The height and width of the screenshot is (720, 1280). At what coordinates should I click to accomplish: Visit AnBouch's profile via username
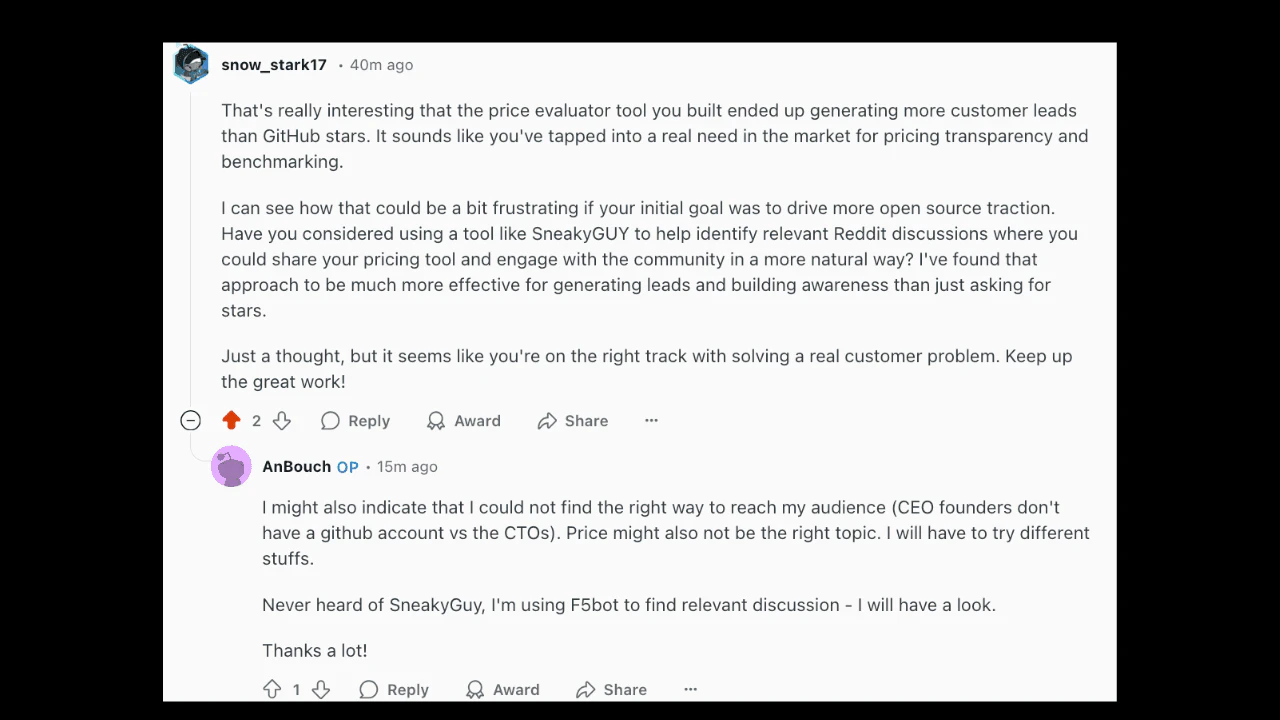(296, 466)
